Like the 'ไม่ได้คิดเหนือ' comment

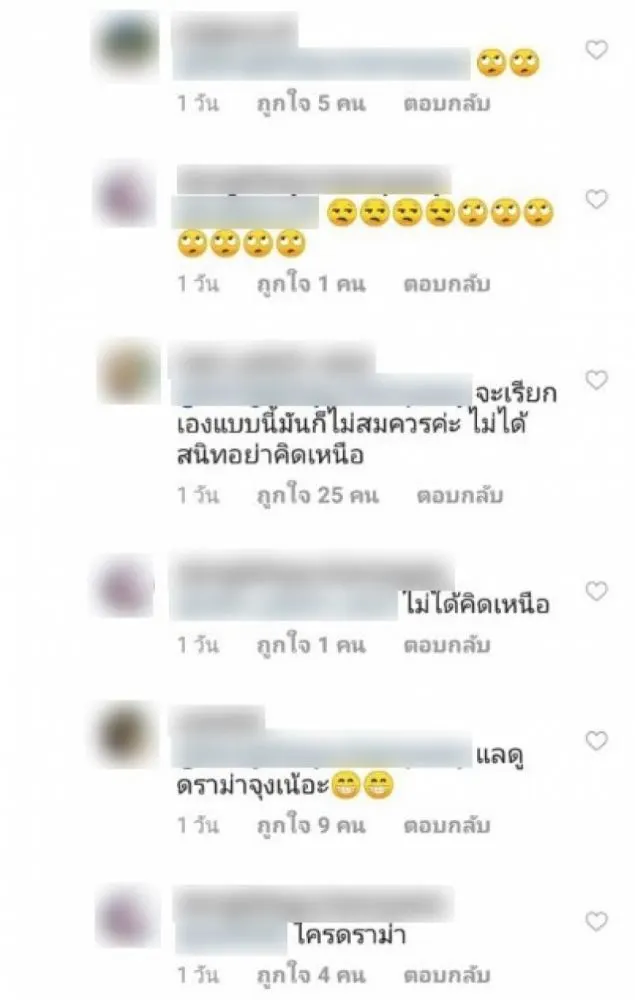coord(596,591)
